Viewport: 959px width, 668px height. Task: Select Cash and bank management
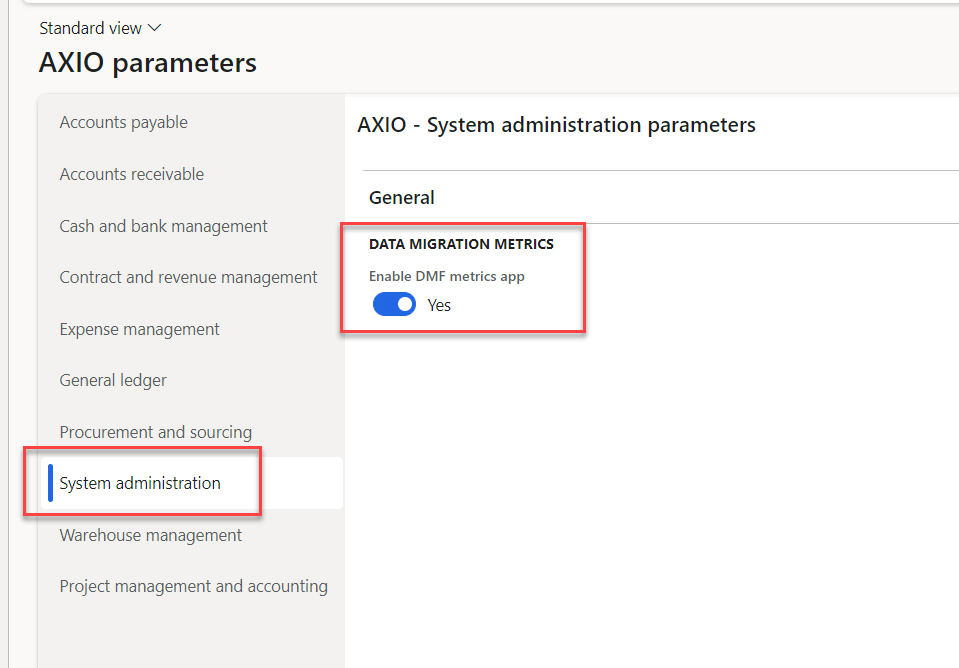point(162,226)
